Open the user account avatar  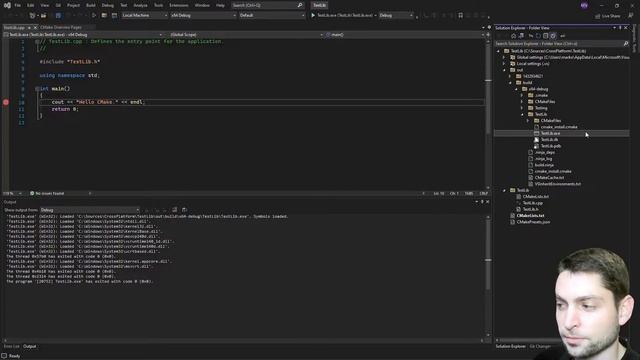click(x=584, y=5)
